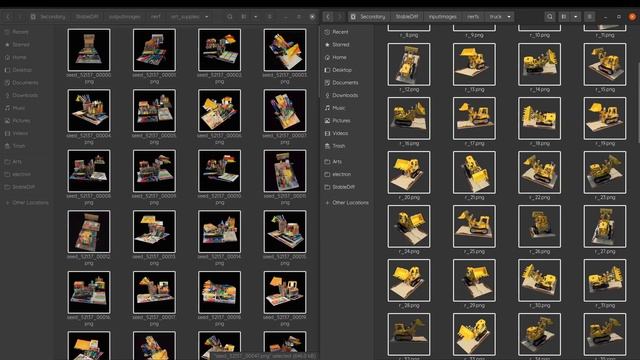Click the forward arrow in the right Files window

point(339,17)
